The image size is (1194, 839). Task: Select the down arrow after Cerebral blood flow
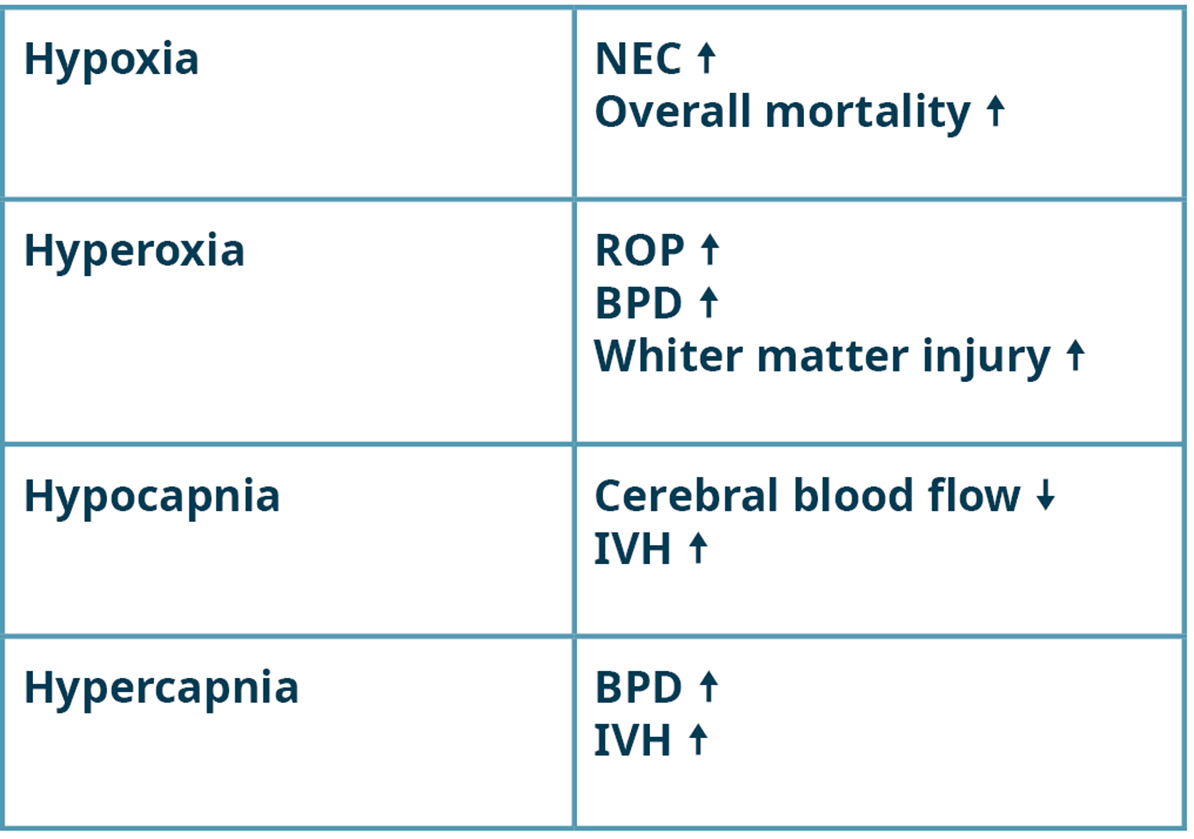(1046, 495)
